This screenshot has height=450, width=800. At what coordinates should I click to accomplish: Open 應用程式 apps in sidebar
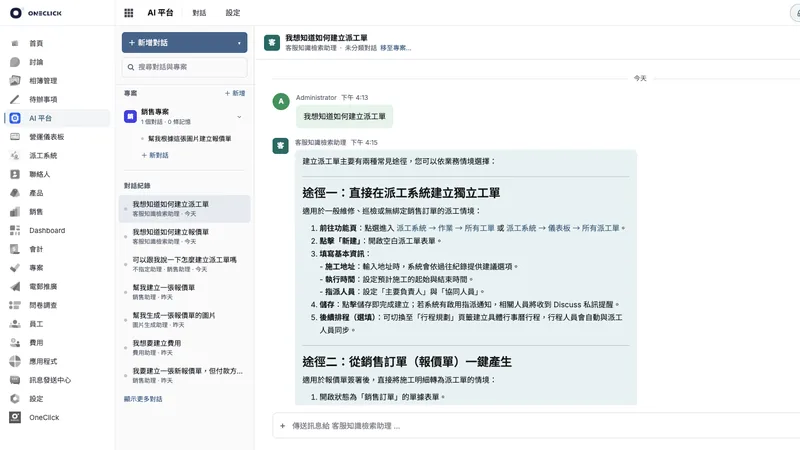(43, 361)
